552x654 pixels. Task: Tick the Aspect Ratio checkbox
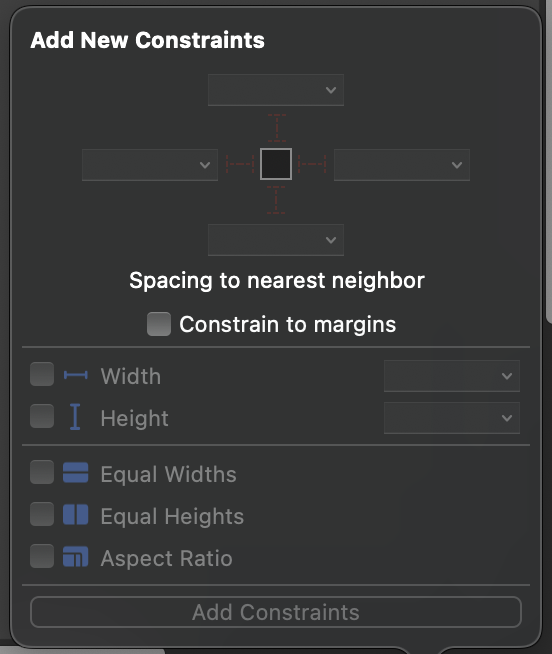[42, 556]
